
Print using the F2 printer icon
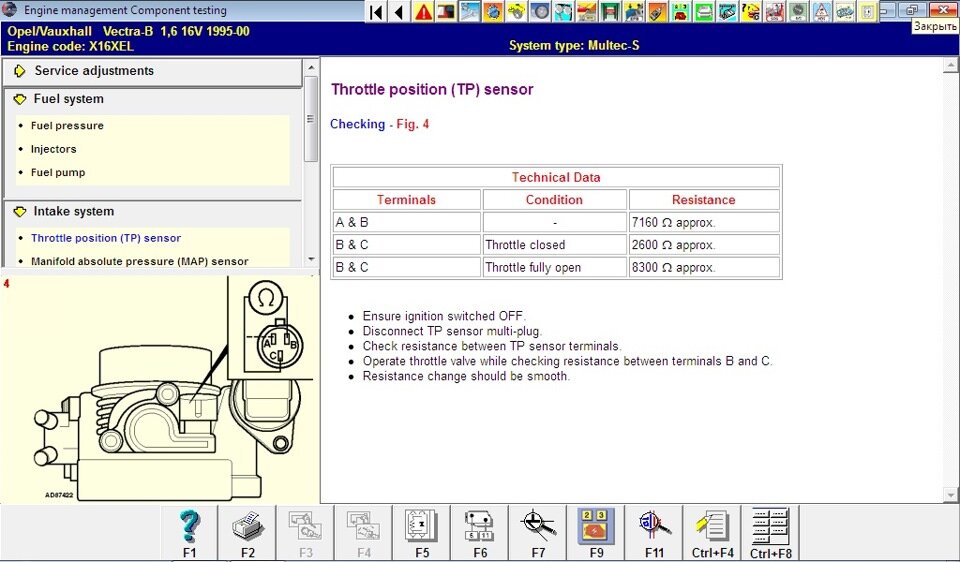247,533
